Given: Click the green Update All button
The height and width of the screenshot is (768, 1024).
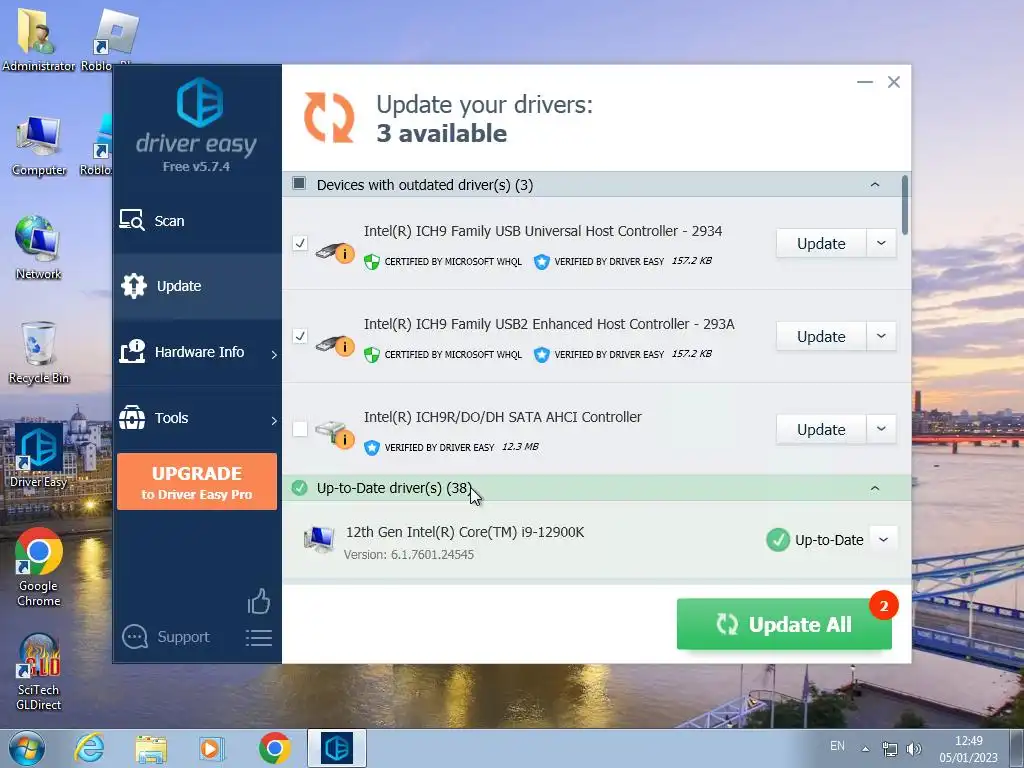Looking at the screenshot, I should 784,624.
